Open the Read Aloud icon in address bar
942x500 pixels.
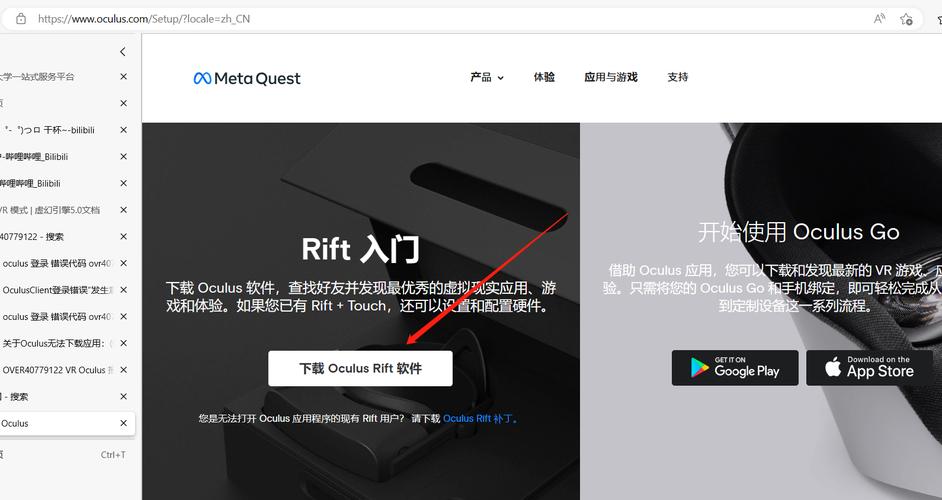880,19
